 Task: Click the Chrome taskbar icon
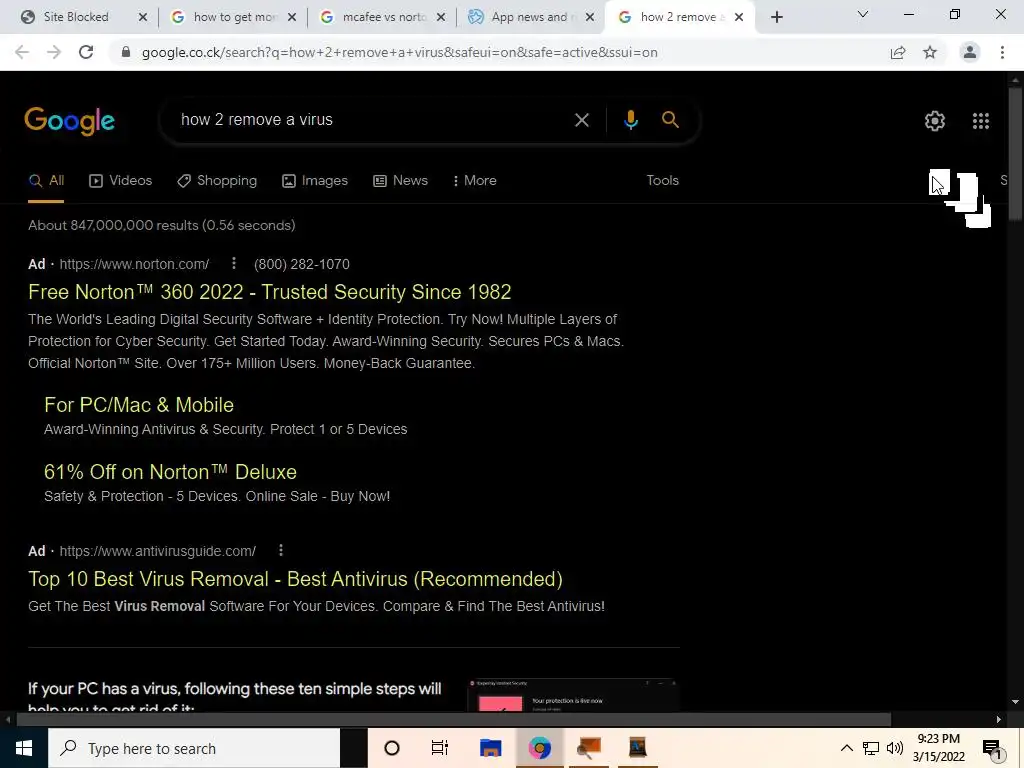click(x=539, y=748)
